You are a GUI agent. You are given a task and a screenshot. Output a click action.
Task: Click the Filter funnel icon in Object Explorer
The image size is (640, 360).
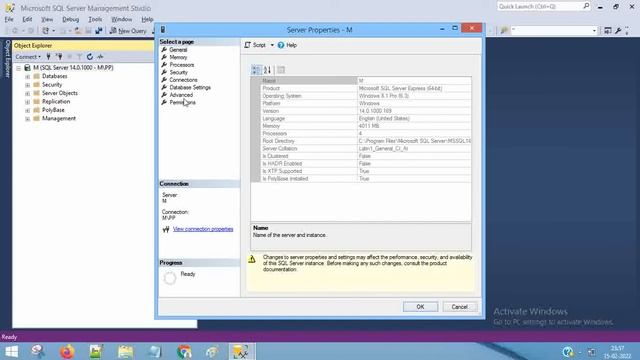point(80,57)
